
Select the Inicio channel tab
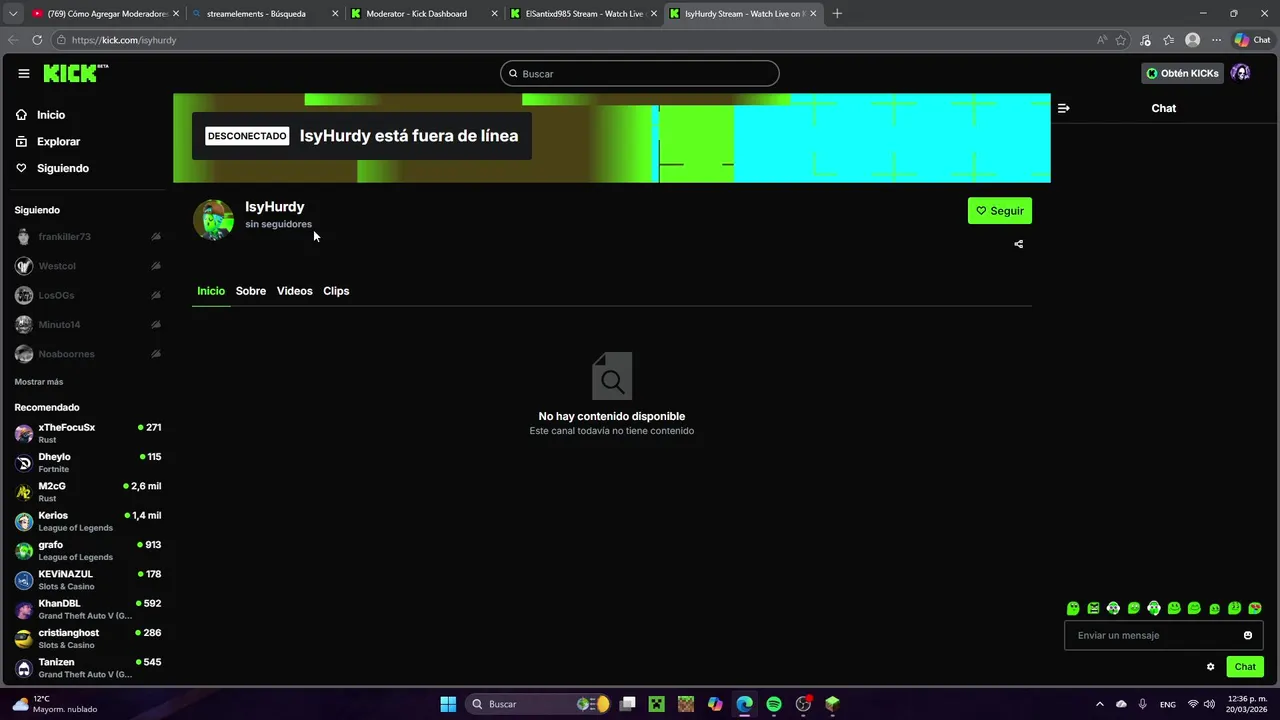(211, 291)
